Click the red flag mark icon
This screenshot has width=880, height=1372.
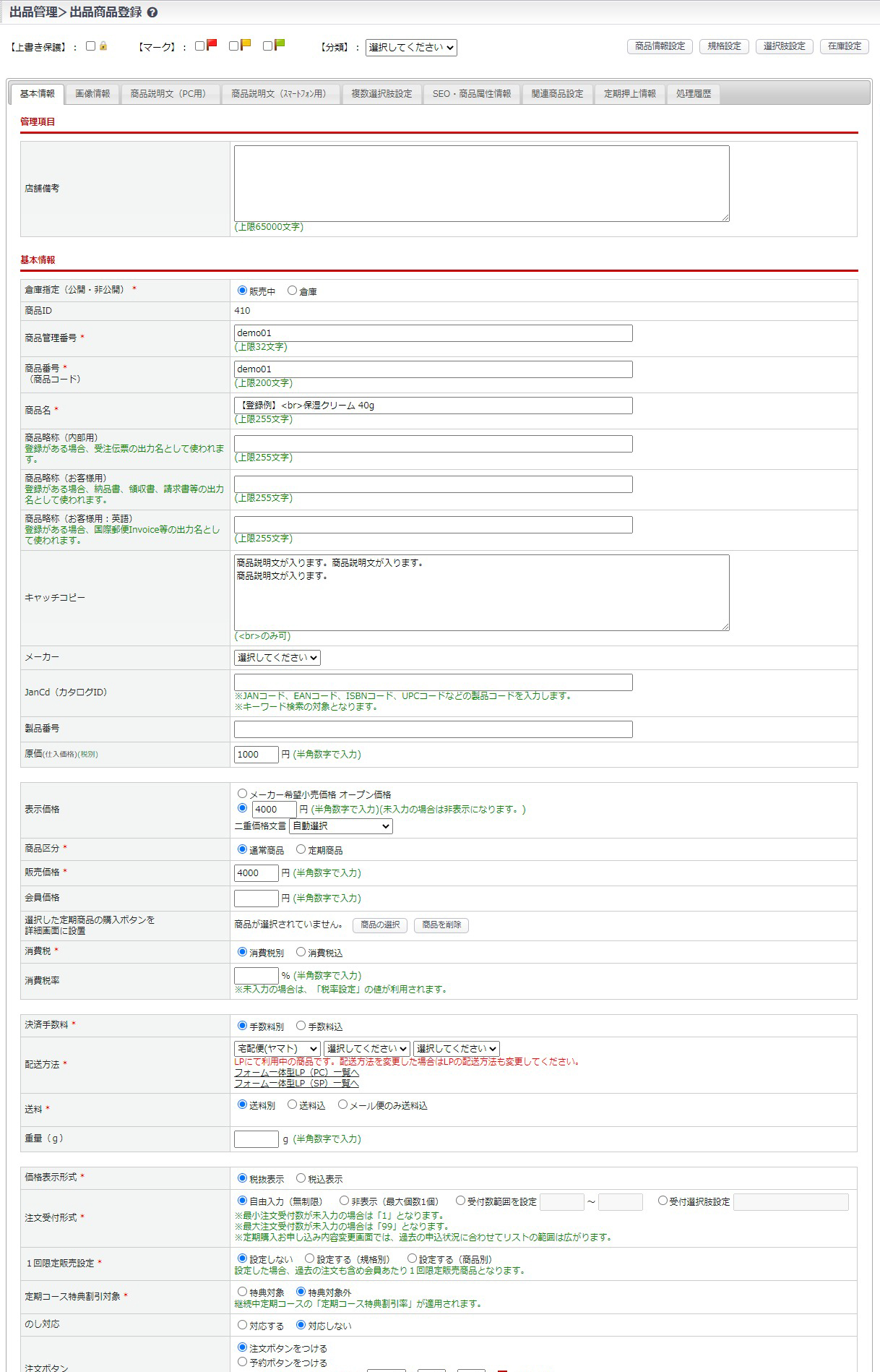(212, 45)
